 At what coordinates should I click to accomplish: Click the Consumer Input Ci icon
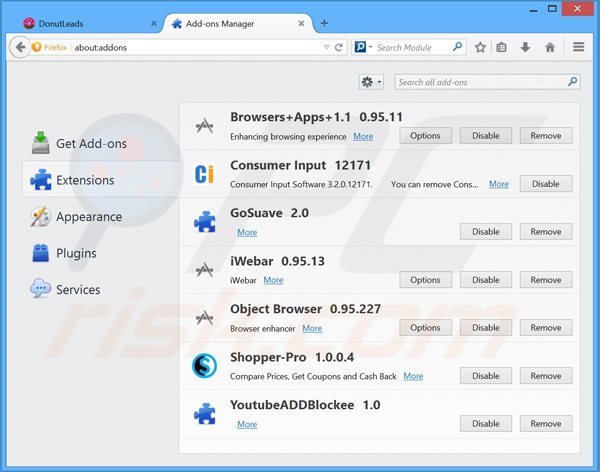(x=204, y=174)
